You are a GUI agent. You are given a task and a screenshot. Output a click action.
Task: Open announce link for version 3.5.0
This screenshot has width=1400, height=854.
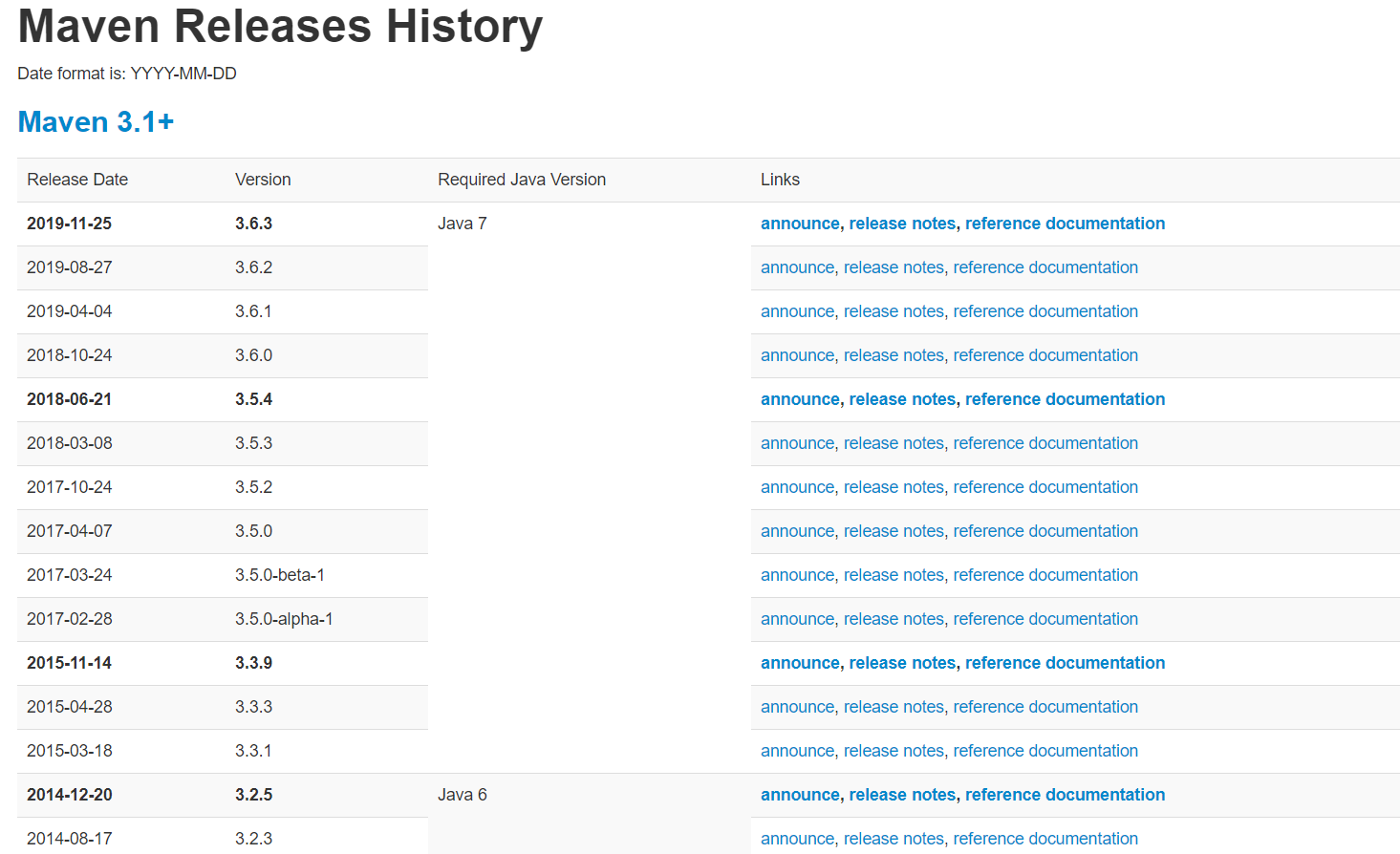(x=797, y=531)
